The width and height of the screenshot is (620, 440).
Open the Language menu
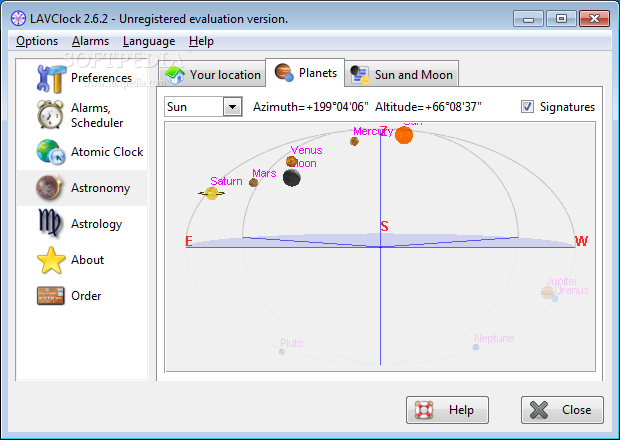click(x=149, y=42)
